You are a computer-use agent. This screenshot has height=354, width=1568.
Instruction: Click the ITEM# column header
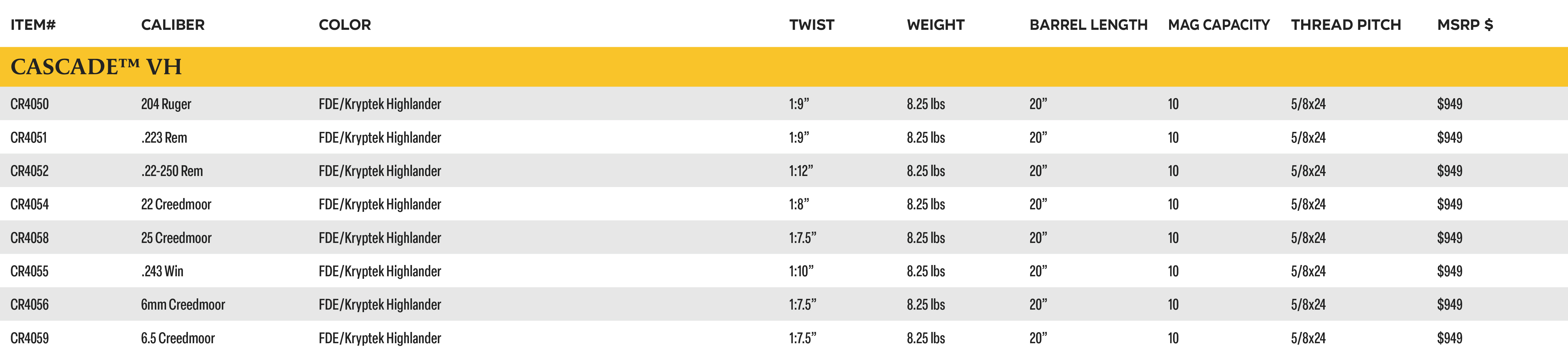point(33,25)
